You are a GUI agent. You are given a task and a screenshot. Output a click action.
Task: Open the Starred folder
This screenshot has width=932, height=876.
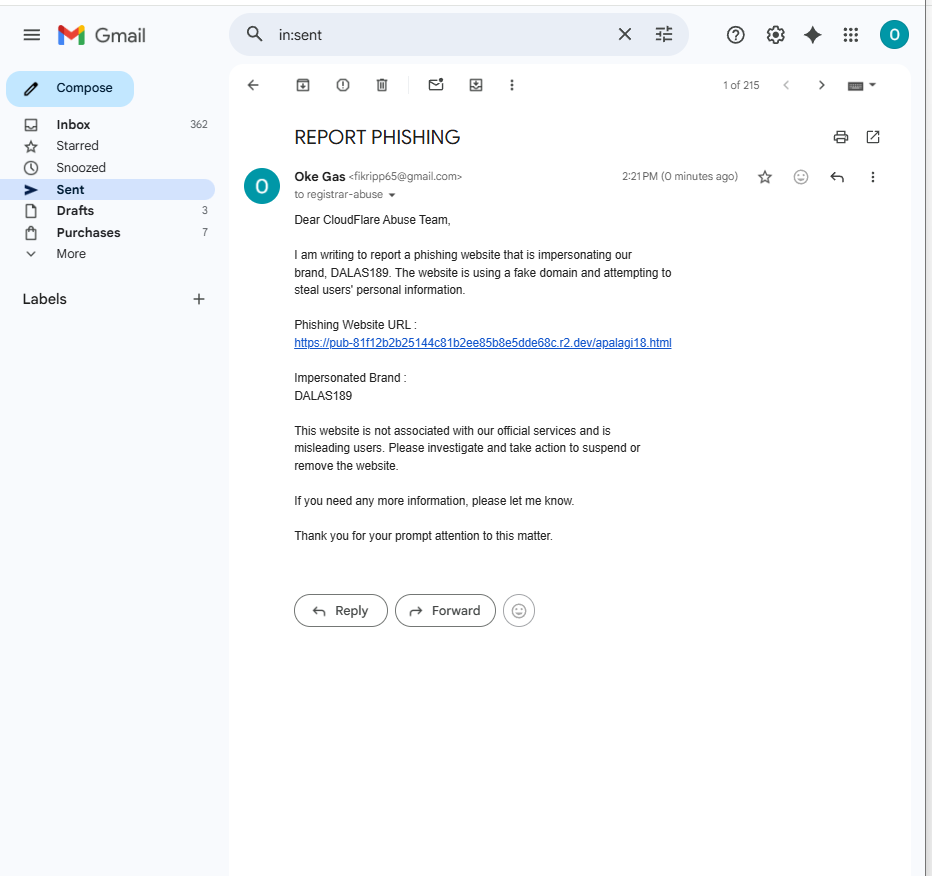[x=108, y=146]
